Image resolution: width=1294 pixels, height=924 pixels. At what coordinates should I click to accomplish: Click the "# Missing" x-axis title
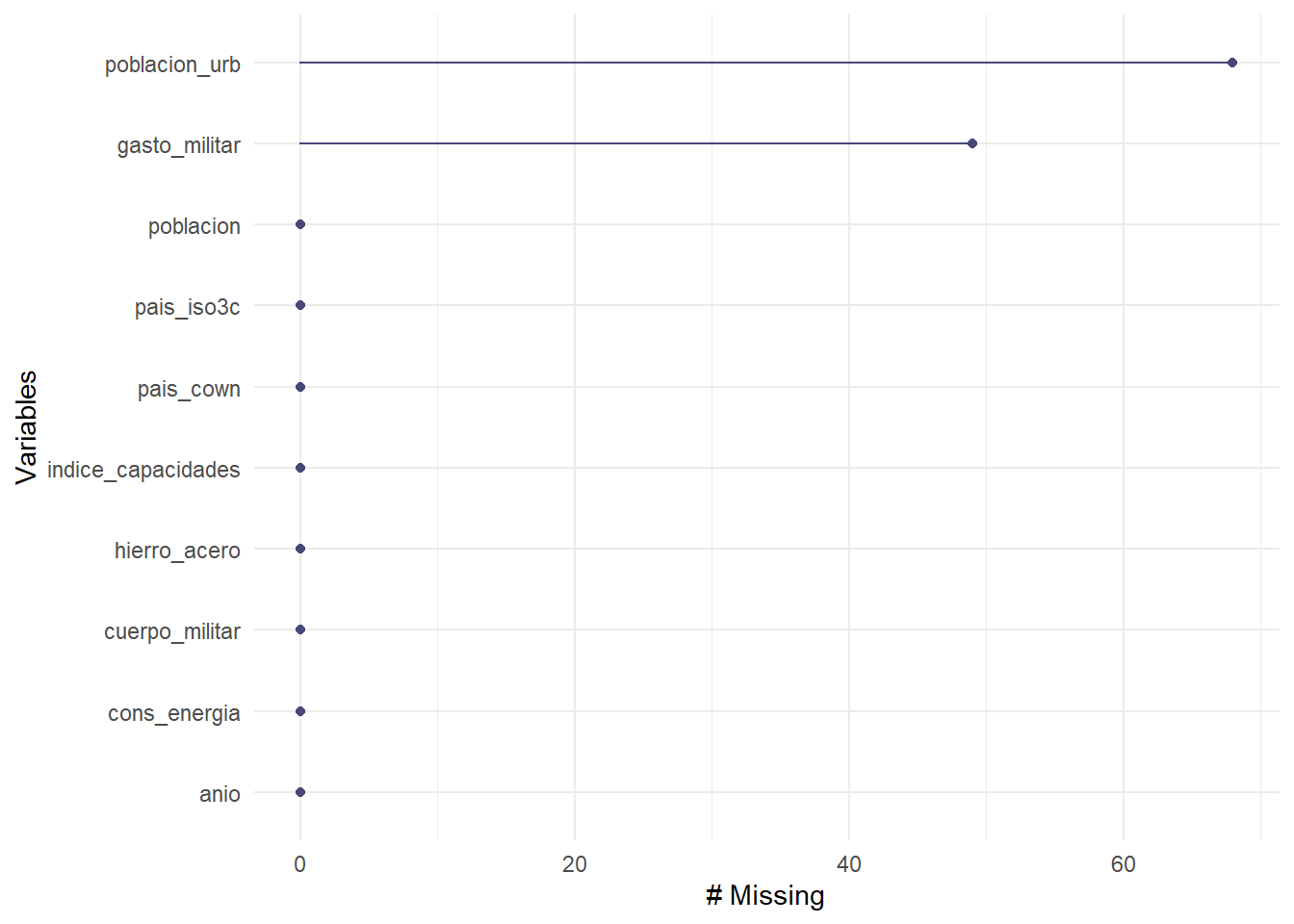coord(765,895)
